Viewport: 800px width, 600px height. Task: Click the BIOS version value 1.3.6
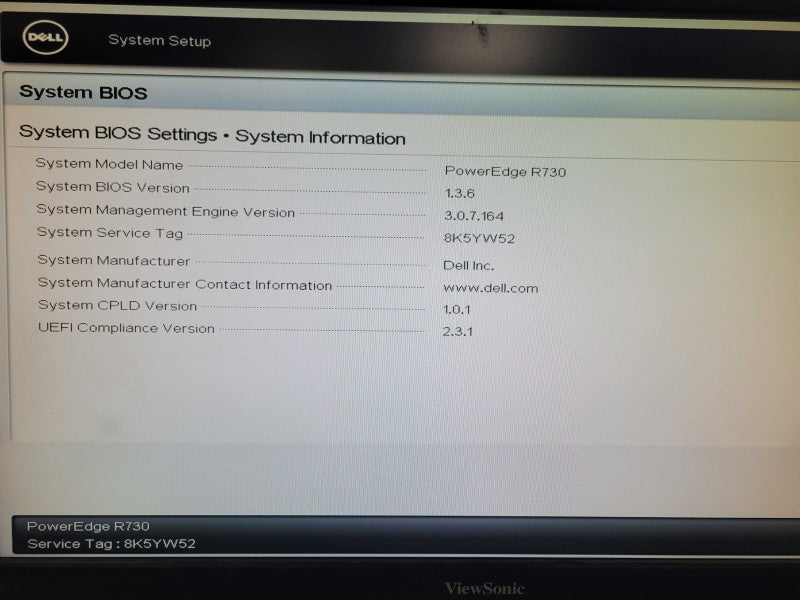(x=459, y=193)
